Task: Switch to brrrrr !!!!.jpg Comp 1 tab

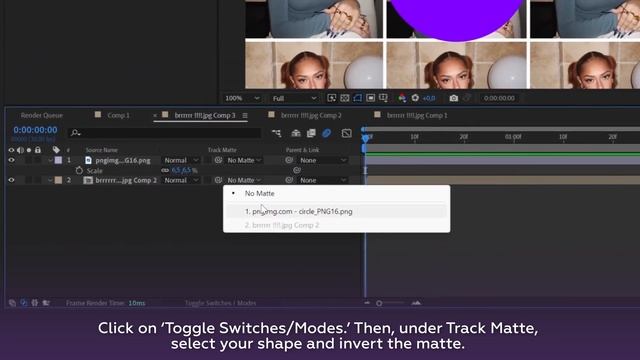Action: tap(417, 116)
